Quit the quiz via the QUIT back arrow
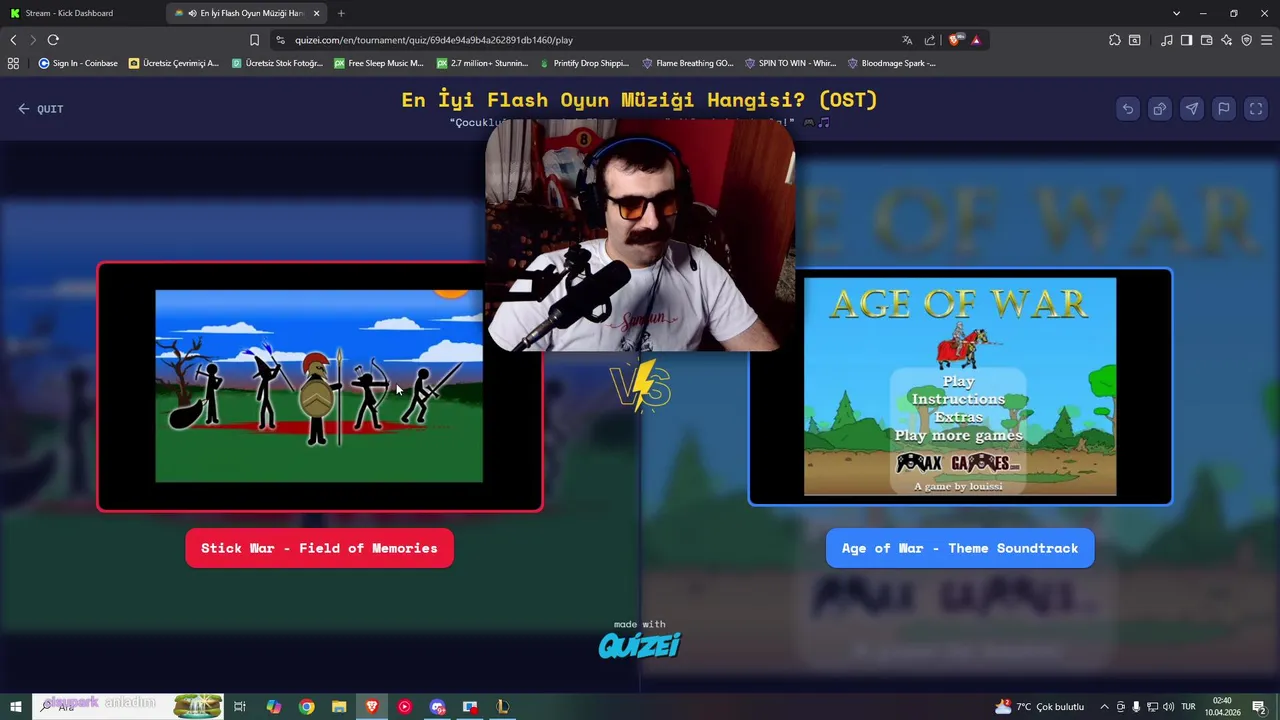Screen dimensions: 1280x720 (x=40, y=109)
